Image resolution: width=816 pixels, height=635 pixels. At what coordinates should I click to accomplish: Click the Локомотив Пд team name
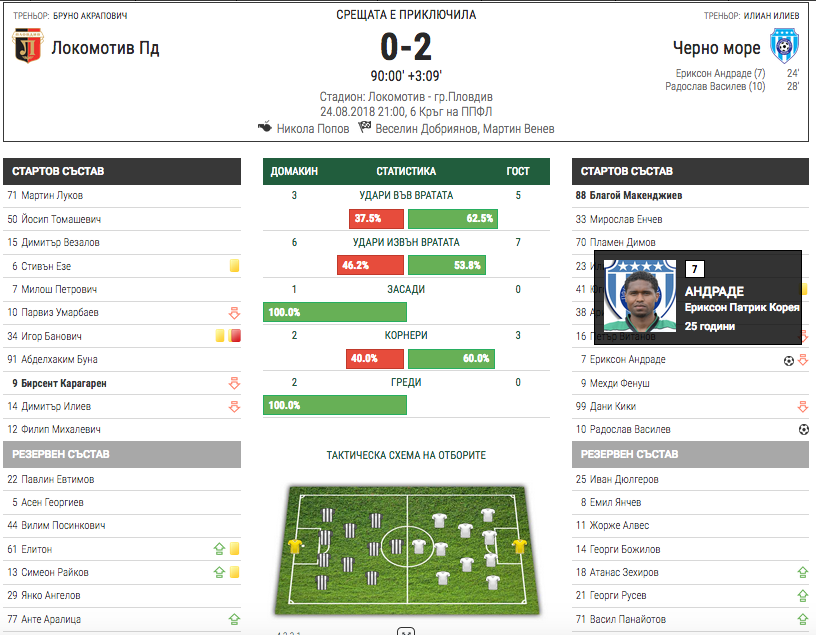click(x=105, y=47)
